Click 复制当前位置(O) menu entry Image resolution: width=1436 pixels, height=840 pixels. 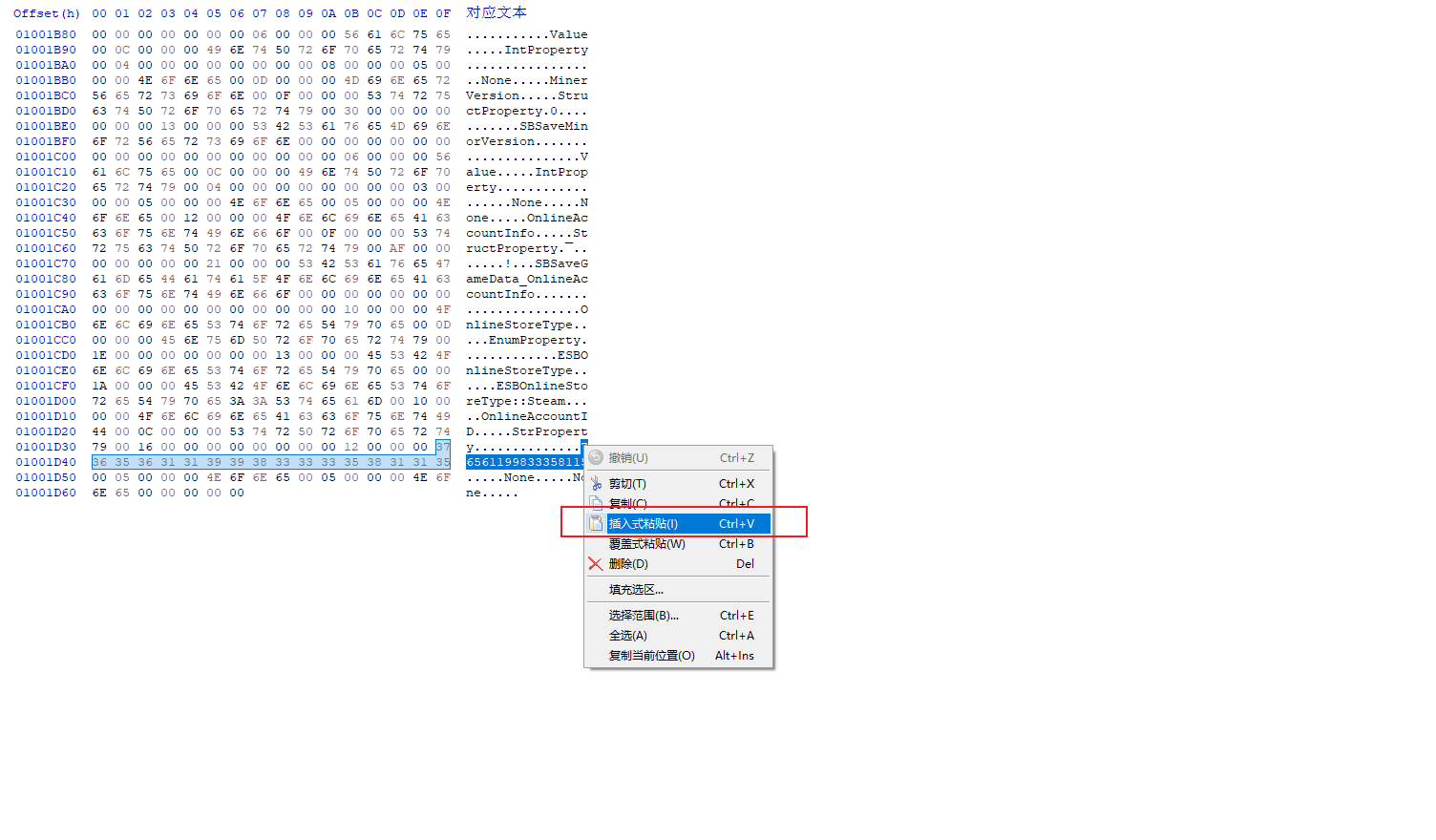(651, 656)
